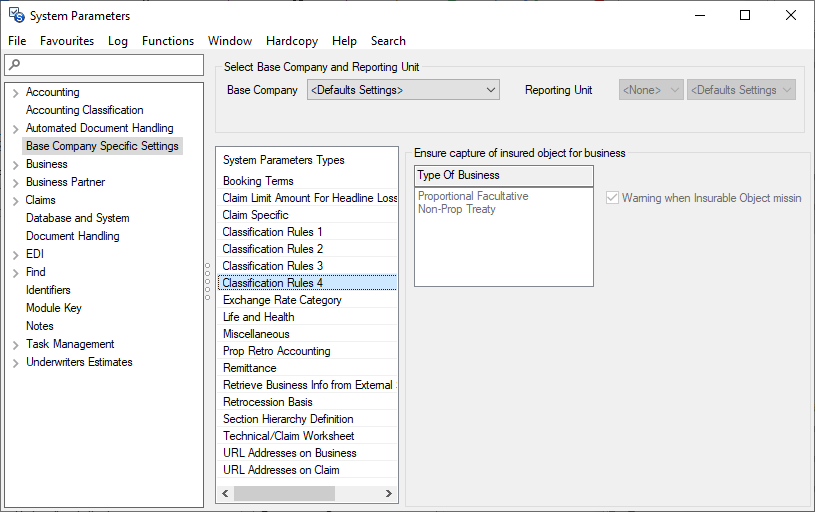
Task: Select Module Key in the tree
Action: point(54,308)
